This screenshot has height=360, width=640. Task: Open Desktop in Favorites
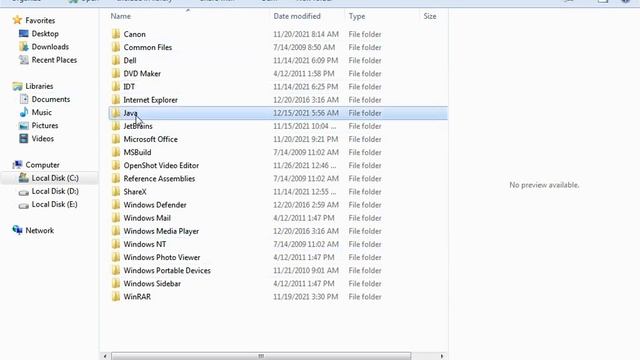[45, 33]
